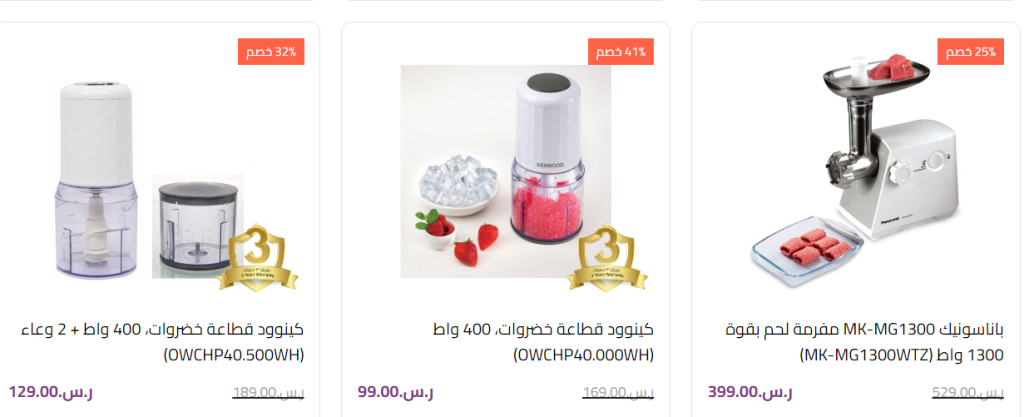Viewport: 1024px width, 417px height.
Task: Click the 41% discount badge
Action: (x=621, y=52)
